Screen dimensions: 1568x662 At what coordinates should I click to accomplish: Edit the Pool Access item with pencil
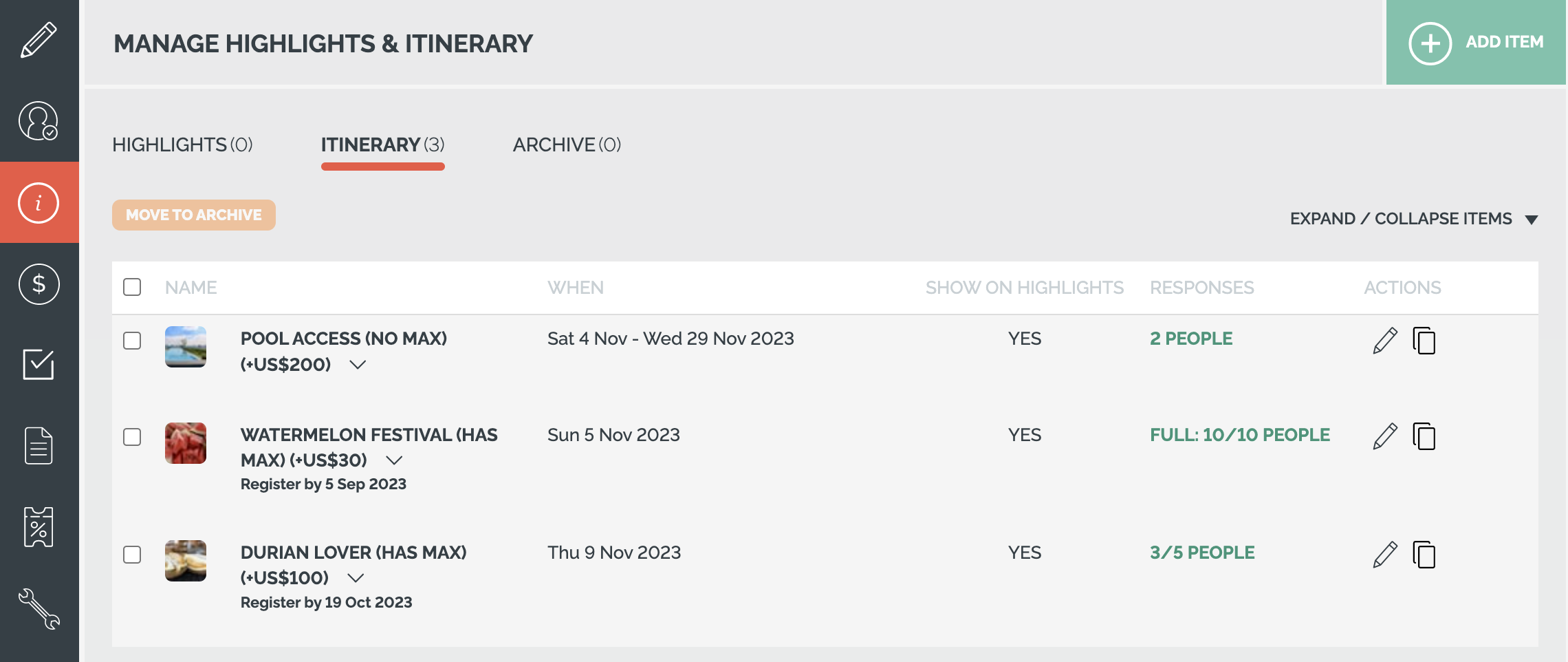coord(1385,341)
